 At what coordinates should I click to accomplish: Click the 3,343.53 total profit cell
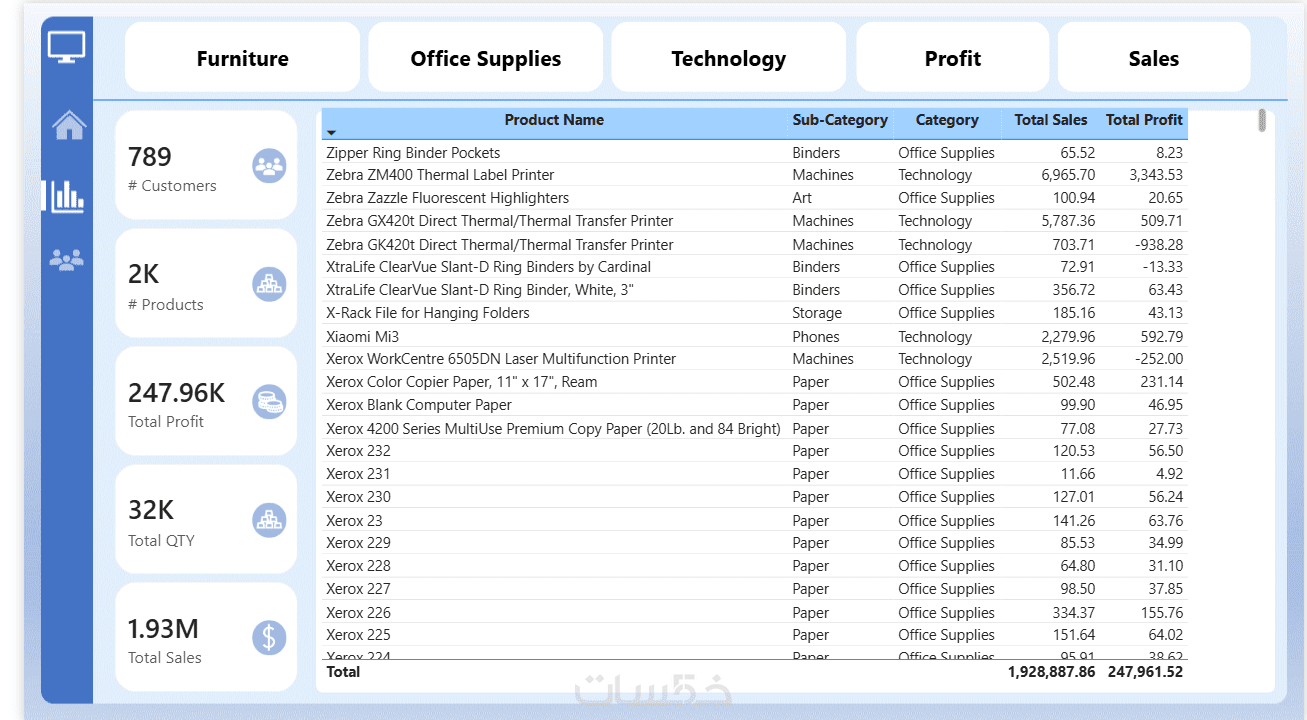coord(1156,175)
